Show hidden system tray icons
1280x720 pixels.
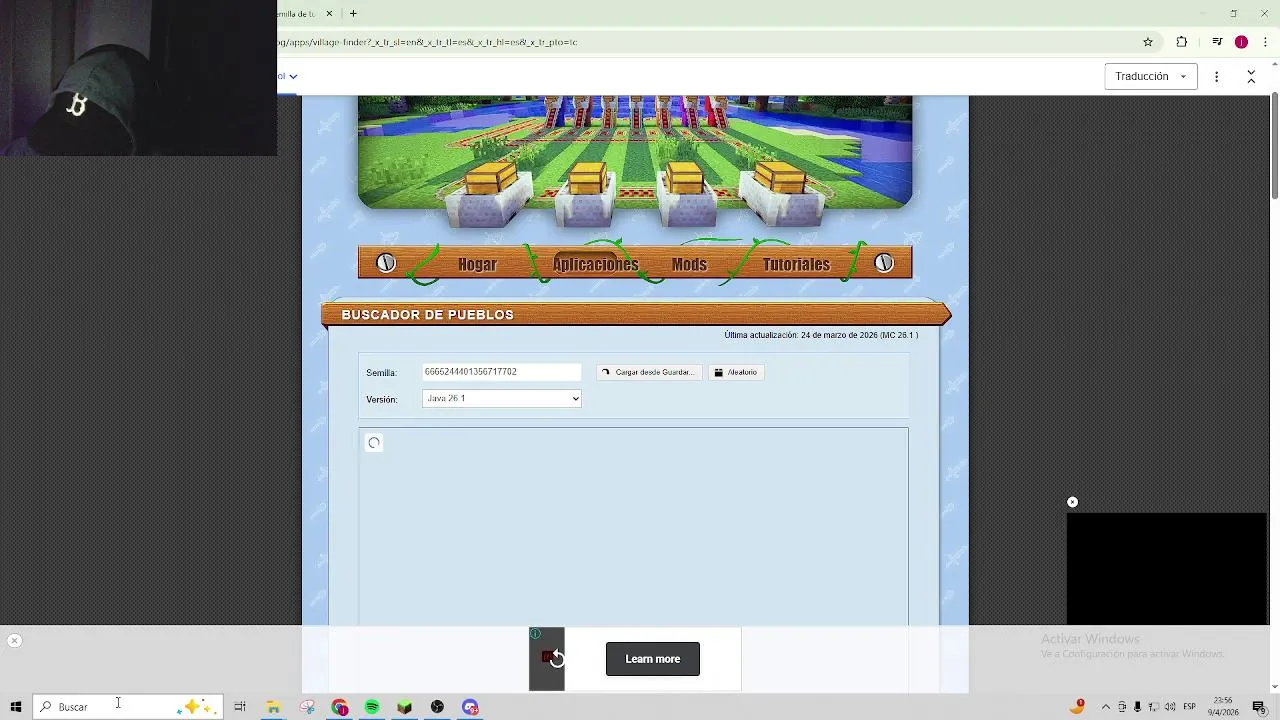(1106, 707)
